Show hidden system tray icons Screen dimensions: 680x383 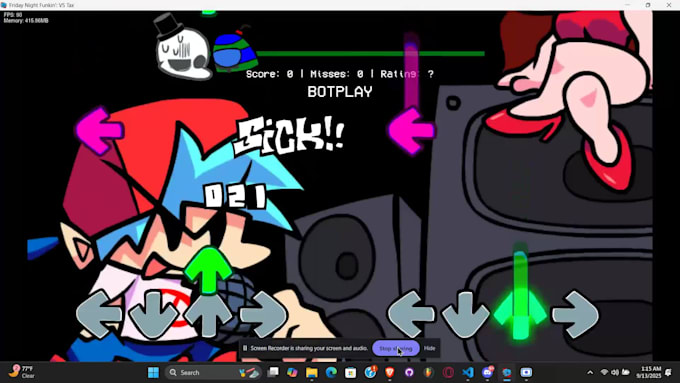pos(590,373)
